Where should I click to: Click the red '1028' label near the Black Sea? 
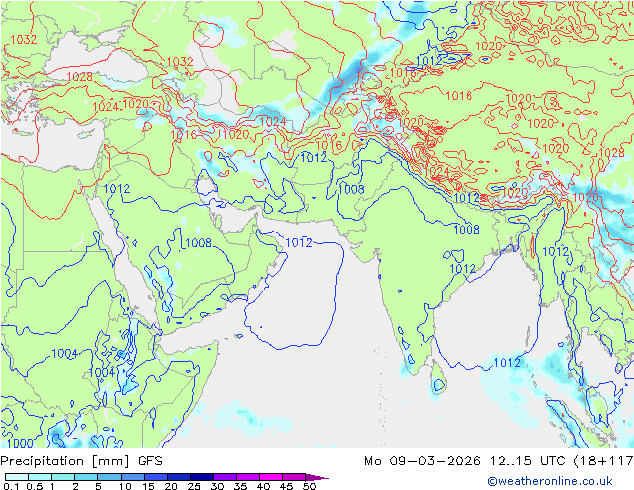(x=79, y=76)
